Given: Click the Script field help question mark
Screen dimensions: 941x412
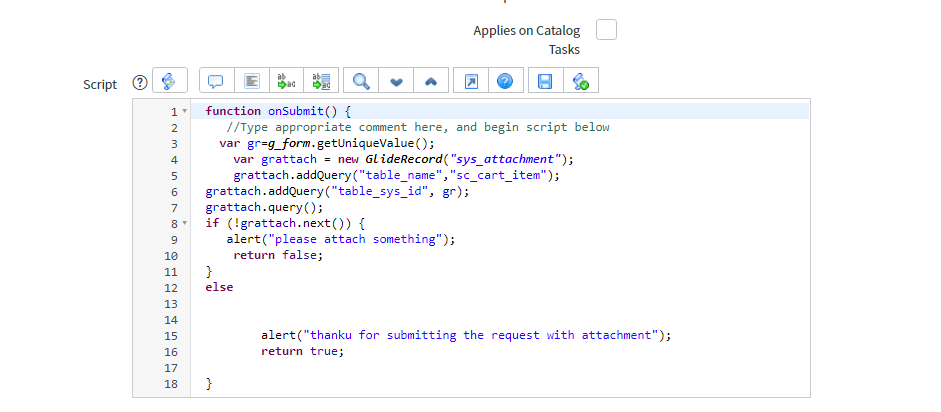Looking at the screenshot, I should 140,83.
